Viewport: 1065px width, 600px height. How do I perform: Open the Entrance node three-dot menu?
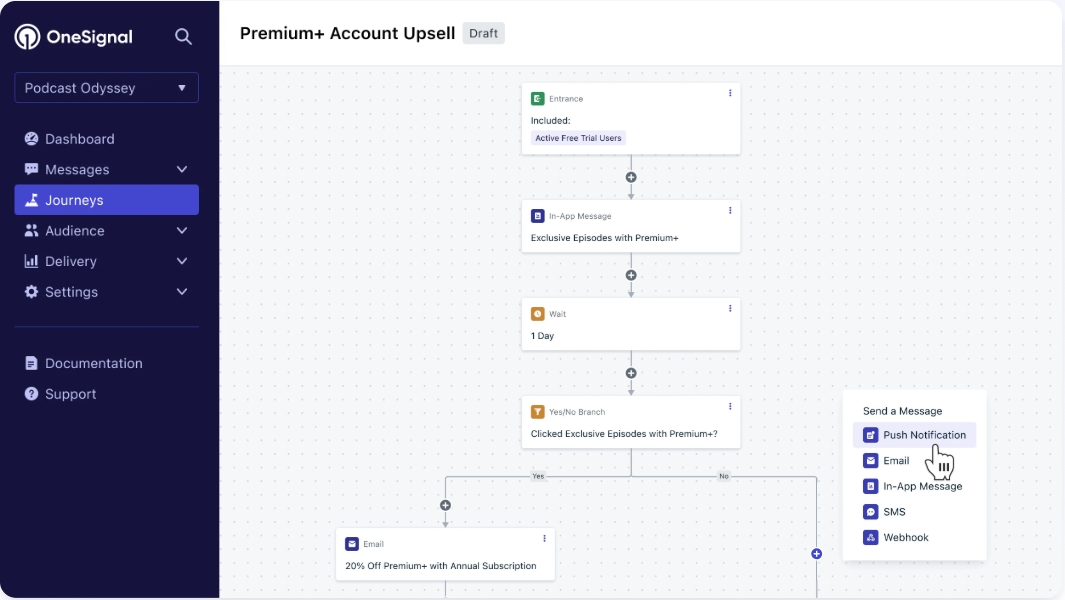(730, 93)
